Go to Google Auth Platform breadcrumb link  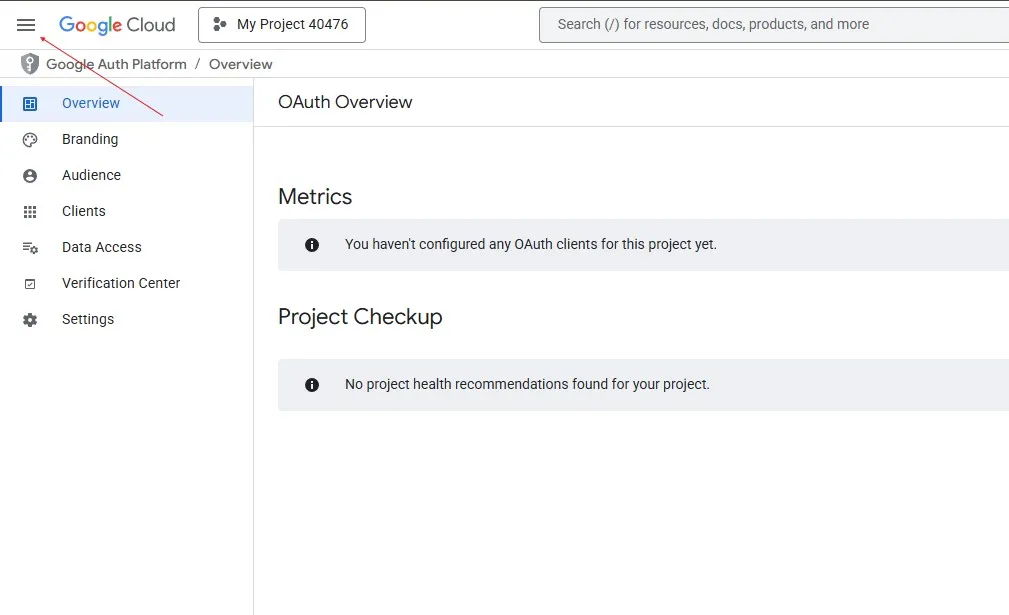pos(116,64)
